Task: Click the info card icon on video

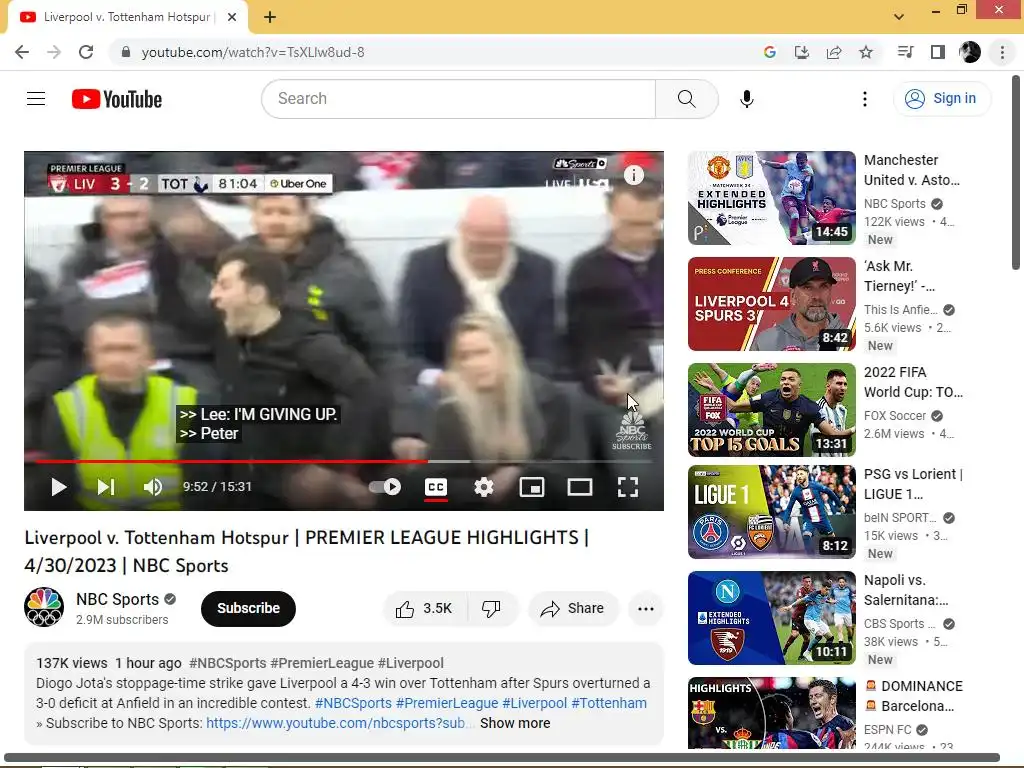Action: click(x=633, y=175)
